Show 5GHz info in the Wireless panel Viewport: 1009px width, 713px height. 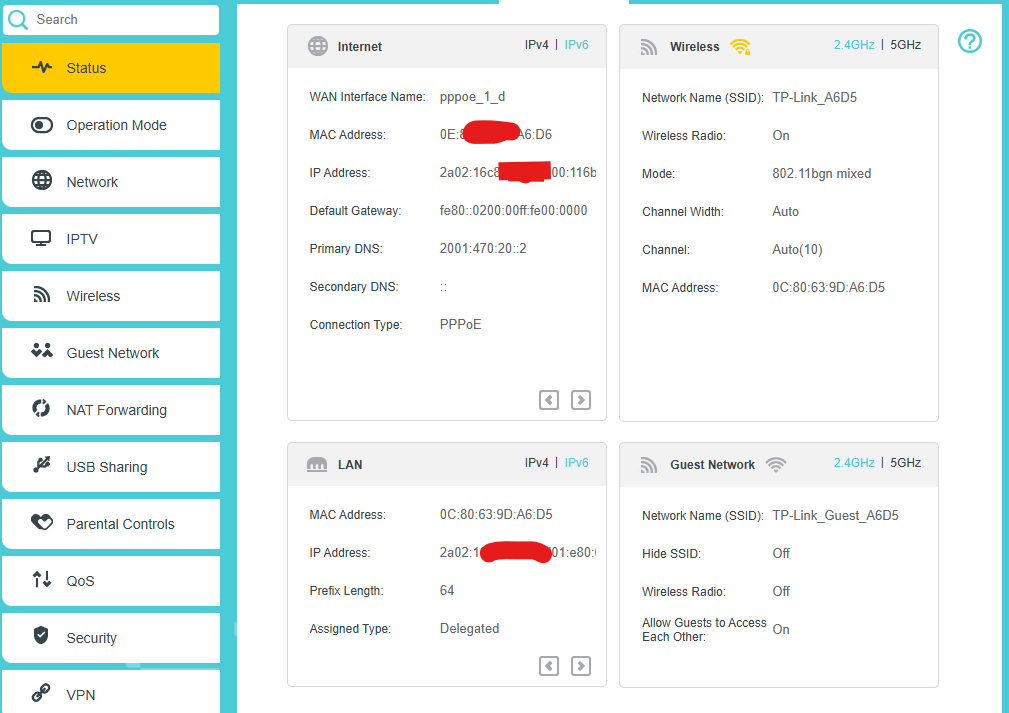pyautogui.click(x=905, y=44)
